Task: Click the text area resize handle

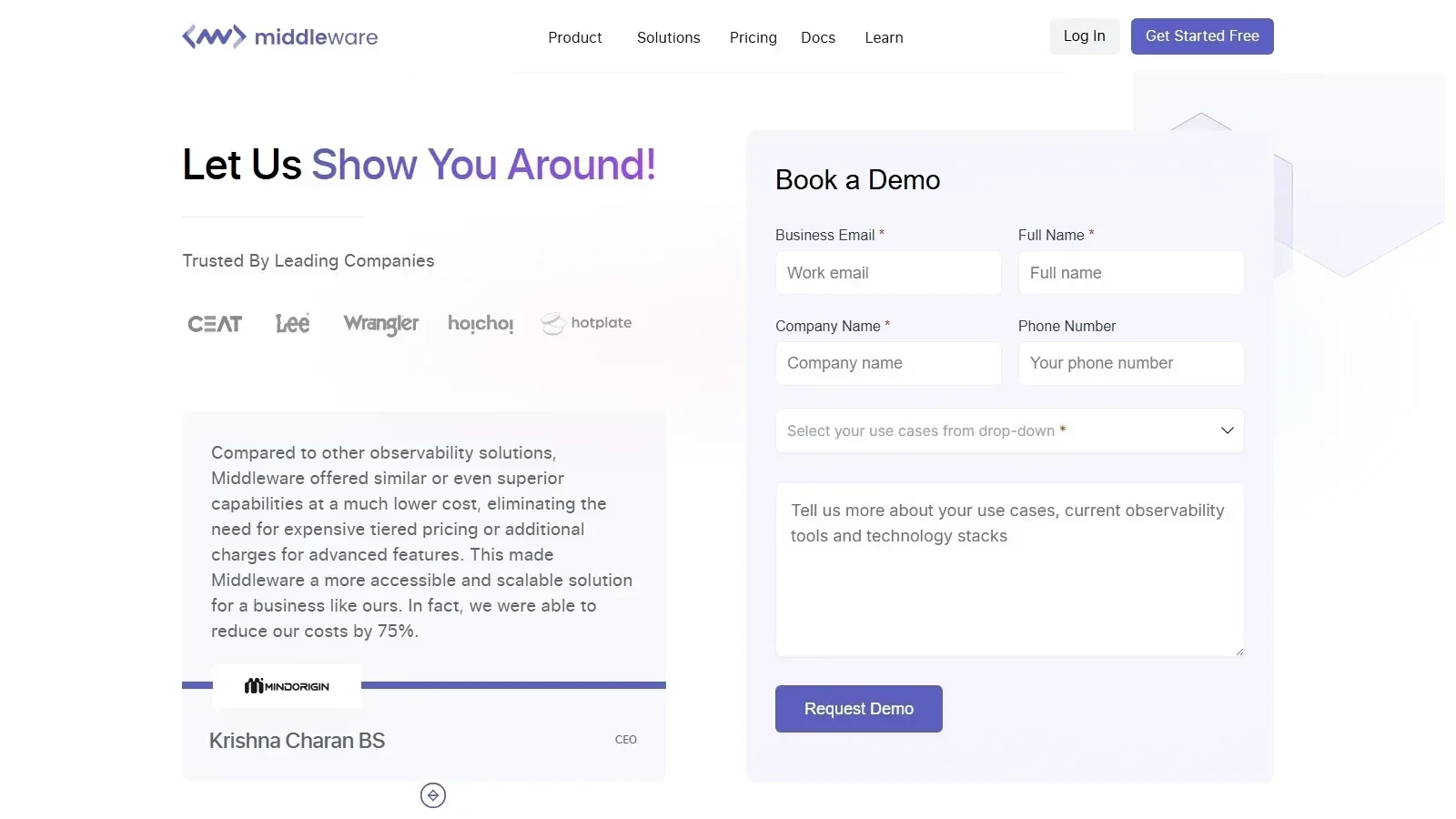Action: [1239, 652]
